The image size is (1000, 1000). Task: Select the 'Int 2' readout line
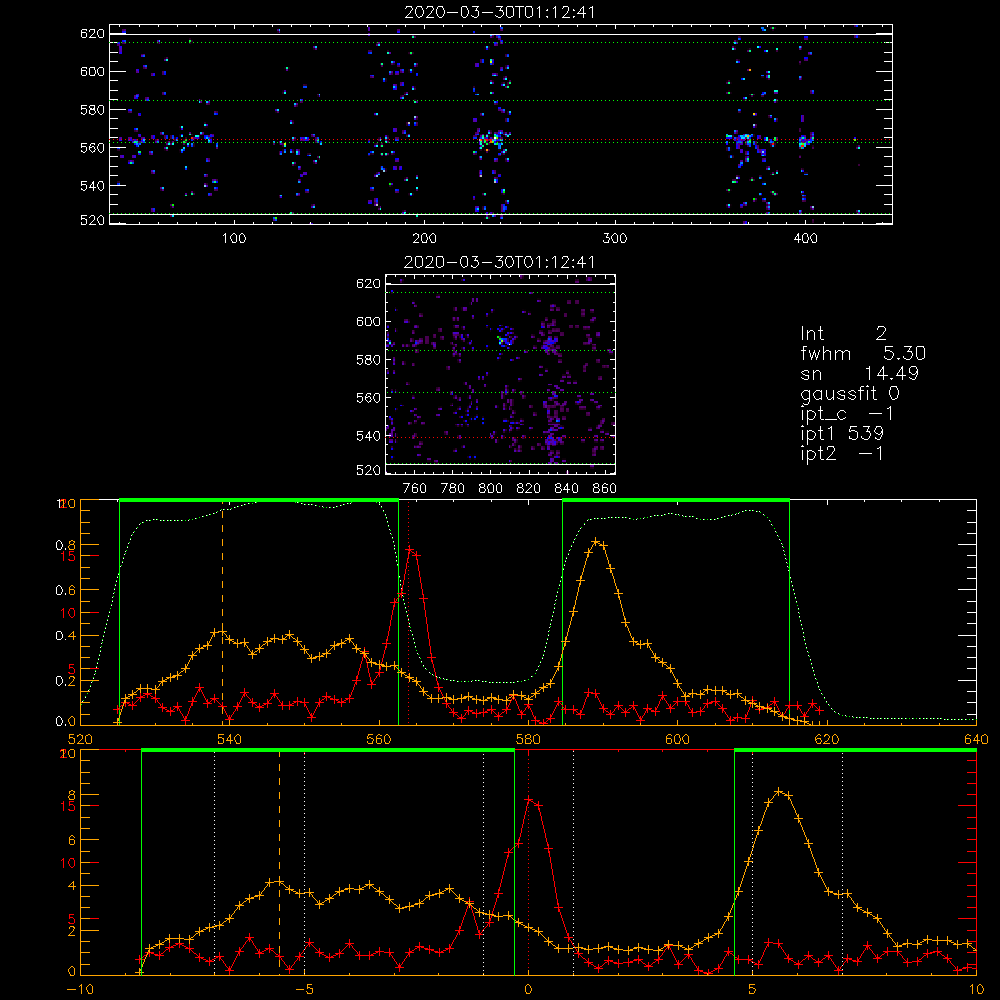[x=843, y=334]
